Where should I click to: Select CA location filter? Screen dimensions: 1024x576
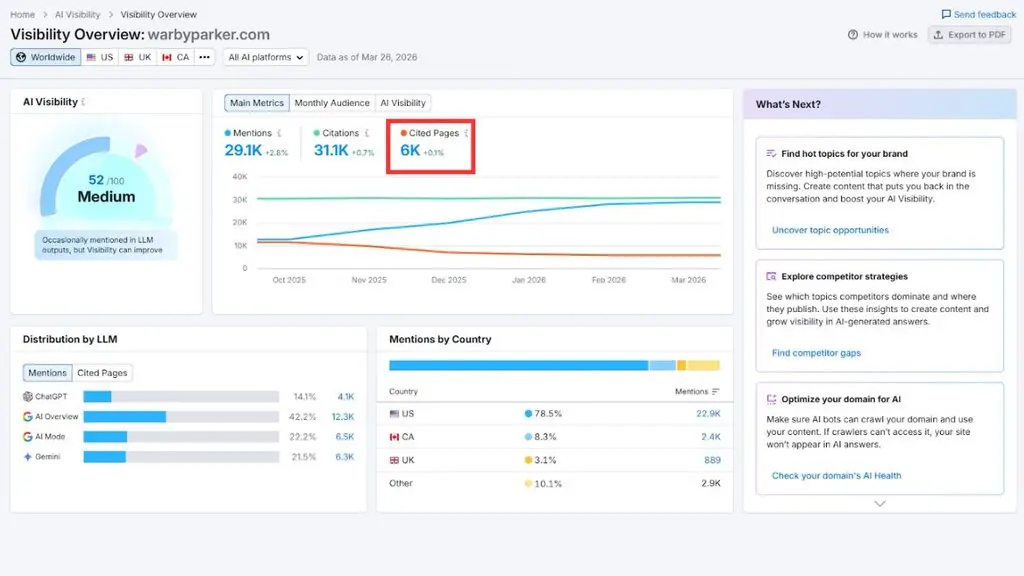(x=176, y=57)
